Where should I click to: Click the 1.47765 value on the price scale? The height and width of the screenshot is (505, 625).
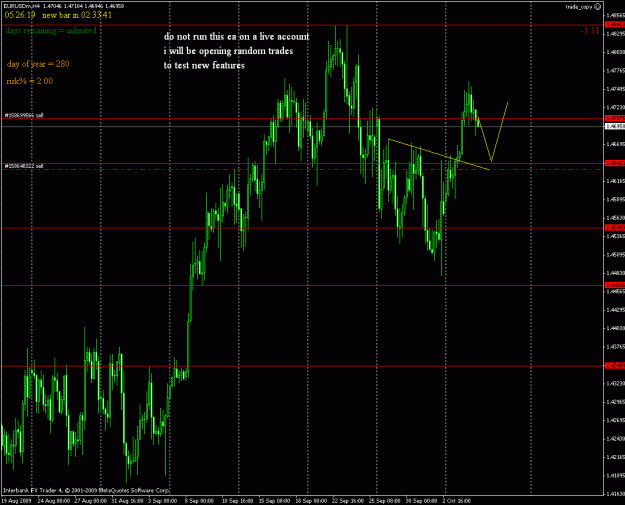tap(615, 71)
